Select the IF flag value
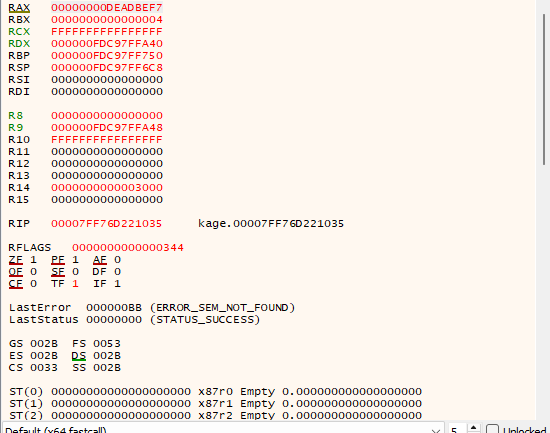Image resolution: width=550 pixels, height=433 pixels. pyautogui.click(x=118, y=284)
